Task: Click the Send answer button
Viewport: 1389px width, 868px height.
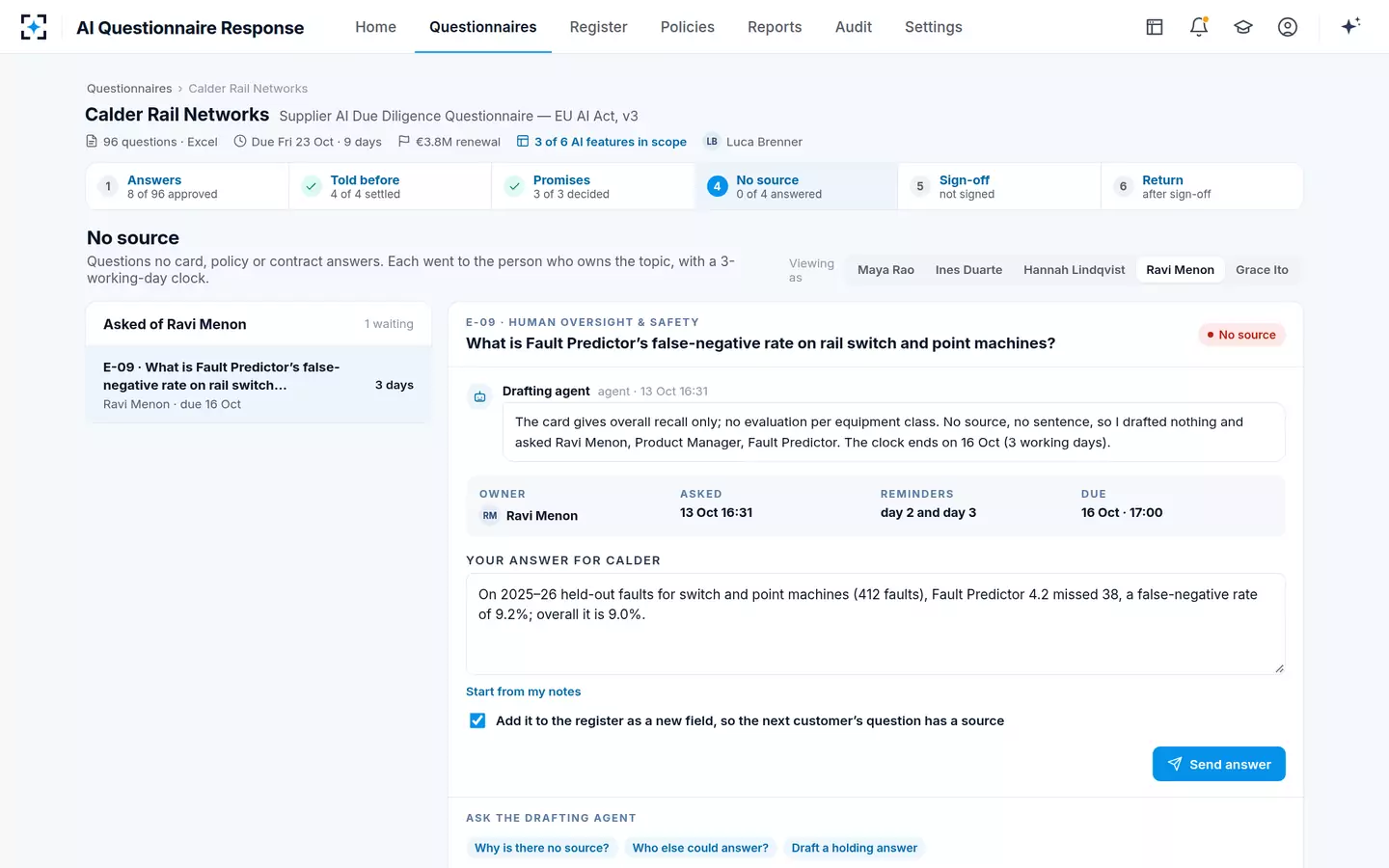Action: [1218, 764]
